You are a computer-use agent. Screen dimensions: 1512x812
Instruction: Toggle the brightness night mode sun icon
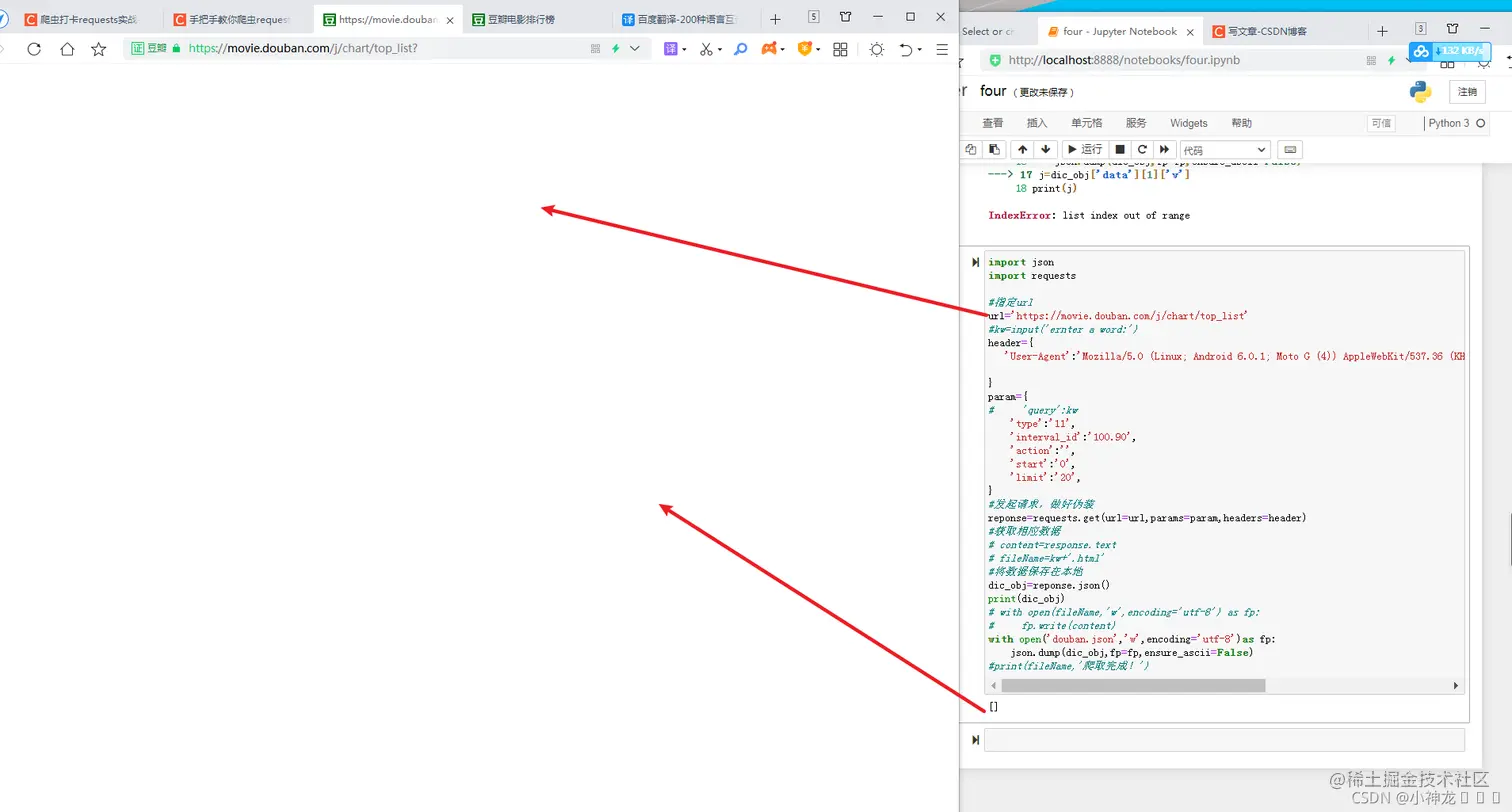(x=877, y=49)
